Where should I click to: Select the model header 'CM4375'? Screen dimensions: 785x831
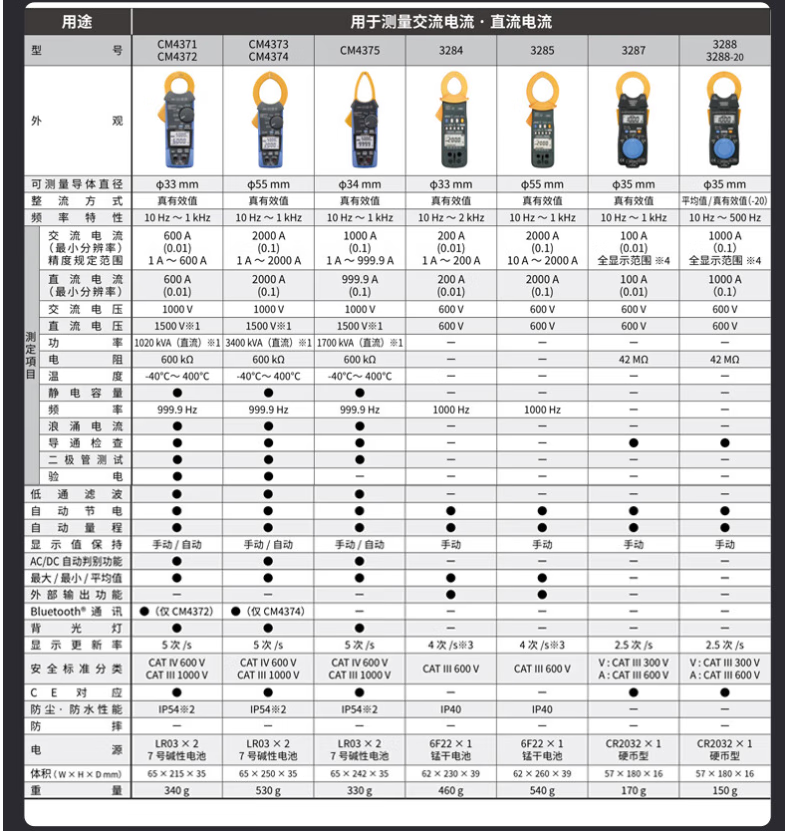(360, 50)
